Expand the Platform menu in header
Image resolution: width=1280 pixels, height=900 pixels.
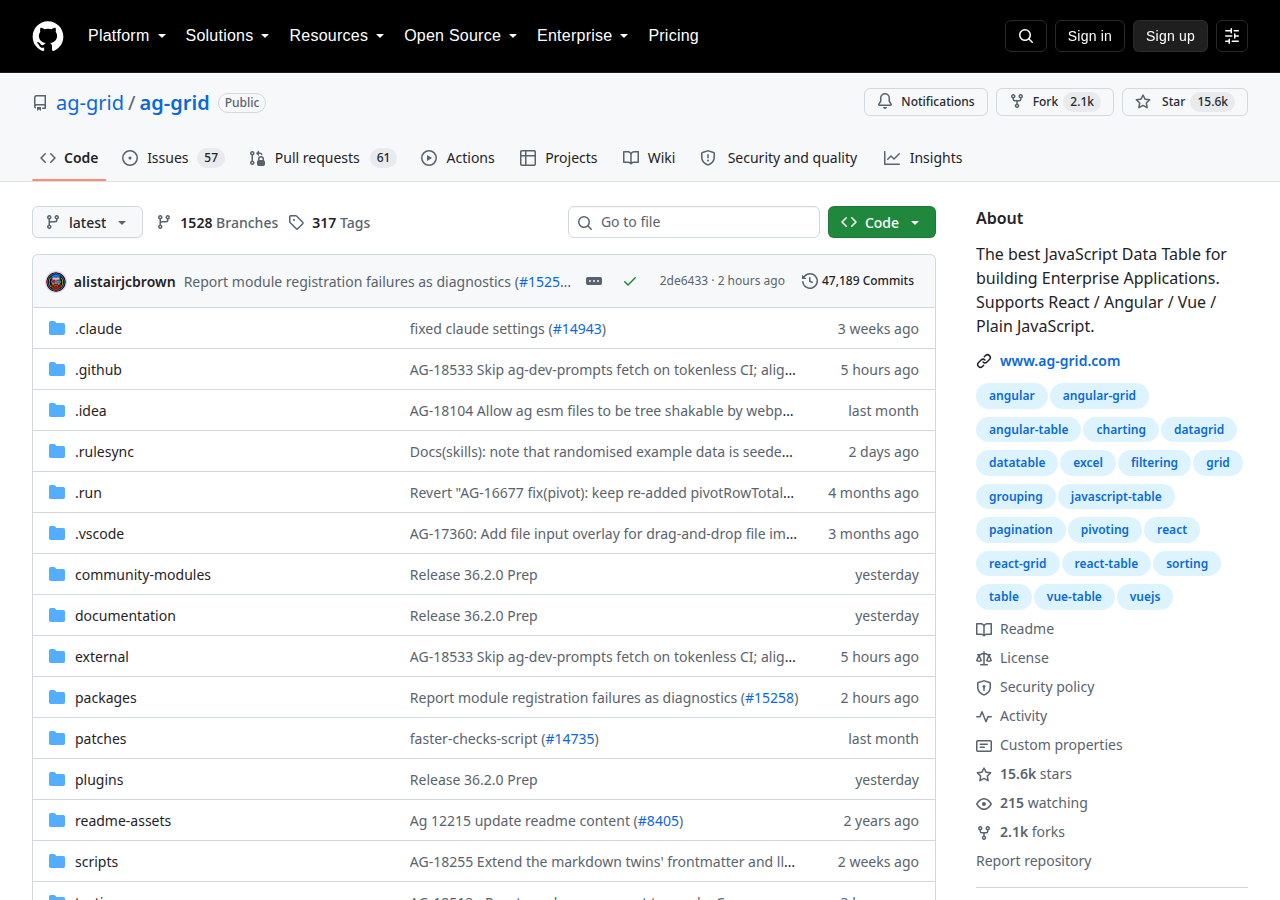127,36
